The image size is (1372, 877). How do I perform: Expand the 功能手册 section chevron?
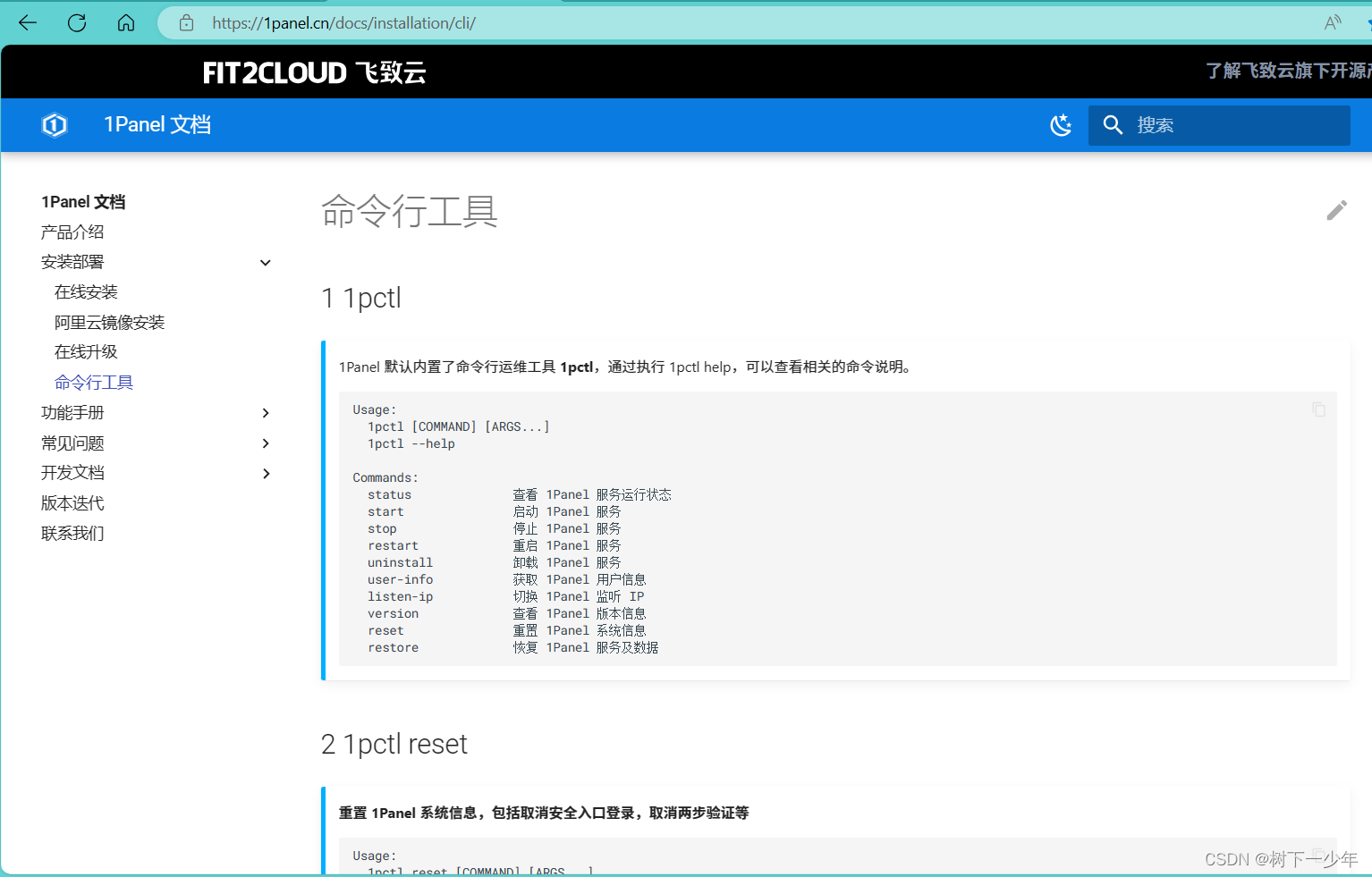pyautogui.click(x=265, y=413)
